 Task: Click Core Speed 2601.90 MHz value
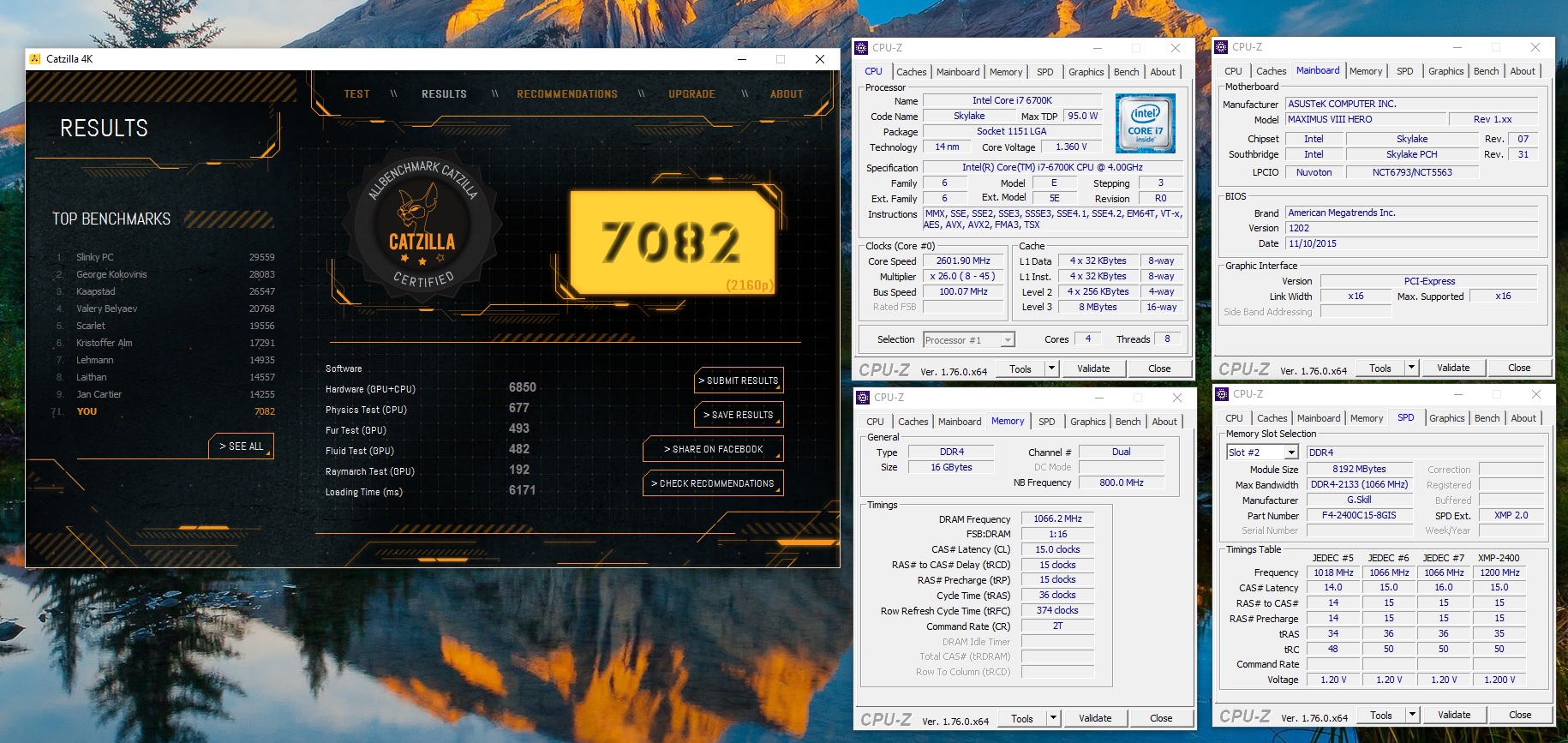tap(963, 261)
